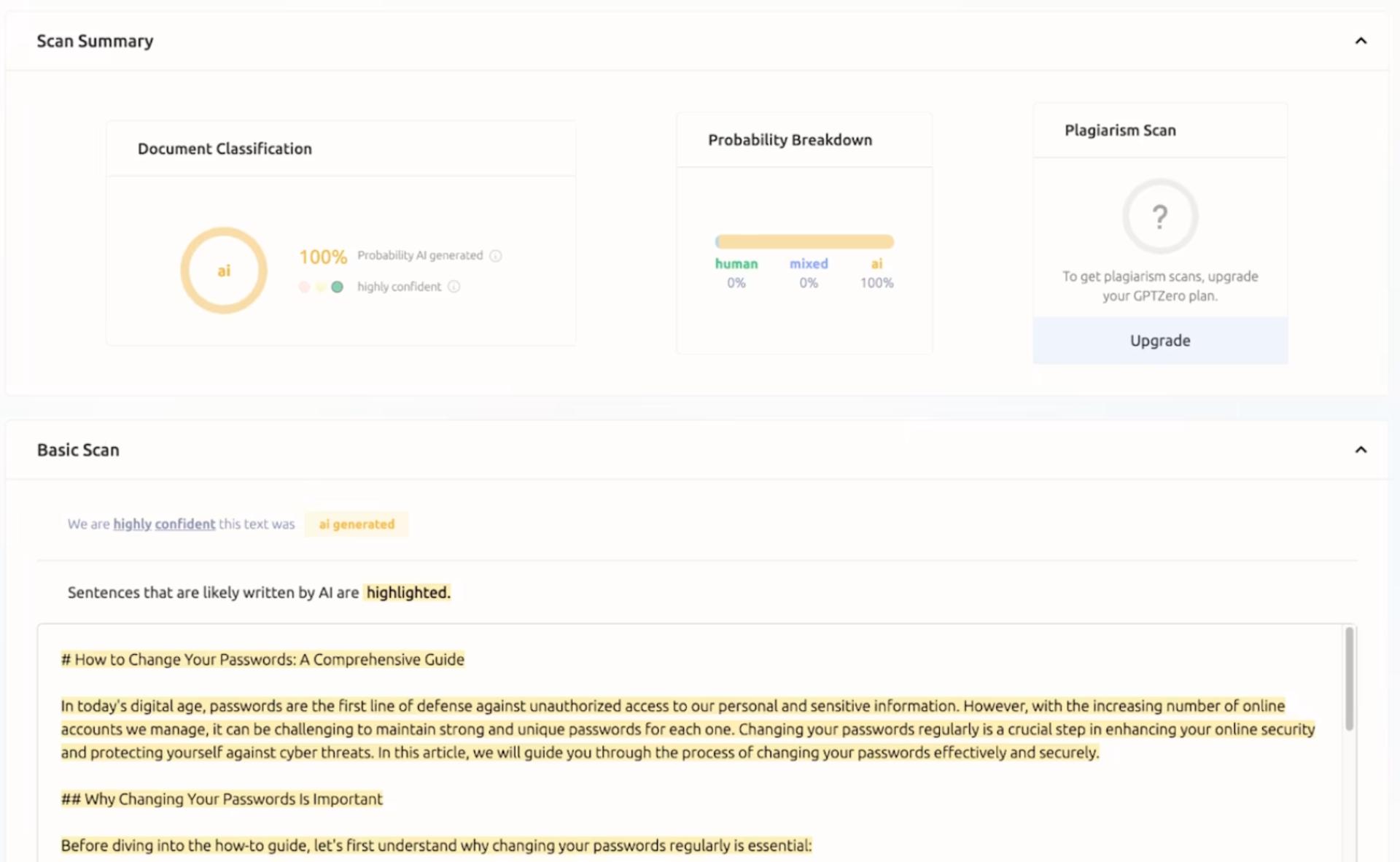
Task: Collapse the Scan Summary section chevron
Action: pyautogui.click(x=1361, y=41)
